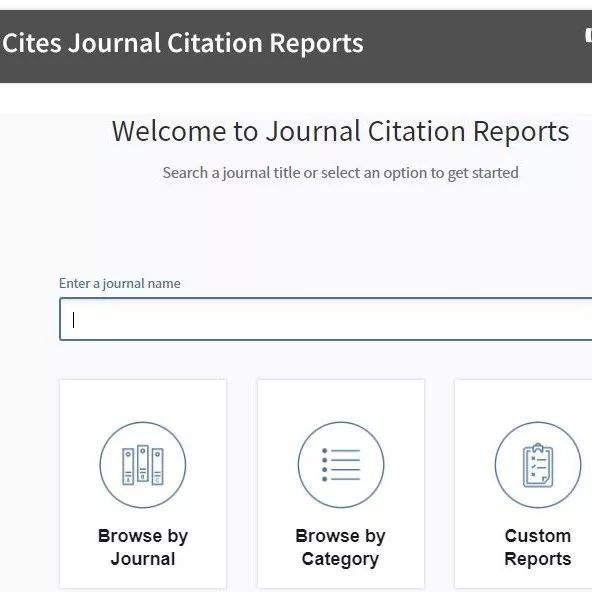This screenshot has height=592, width=592.
Task: Open the clipboard checklist icon for Custom Reports
Action: (538, 465)
